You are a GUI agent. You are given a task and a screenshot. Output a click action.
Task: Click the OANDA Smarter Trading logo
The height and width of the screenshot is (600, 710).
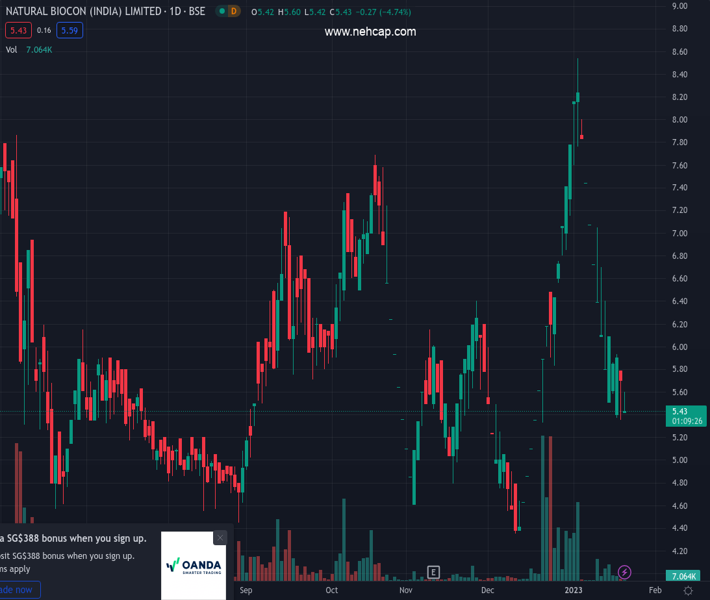193,567
